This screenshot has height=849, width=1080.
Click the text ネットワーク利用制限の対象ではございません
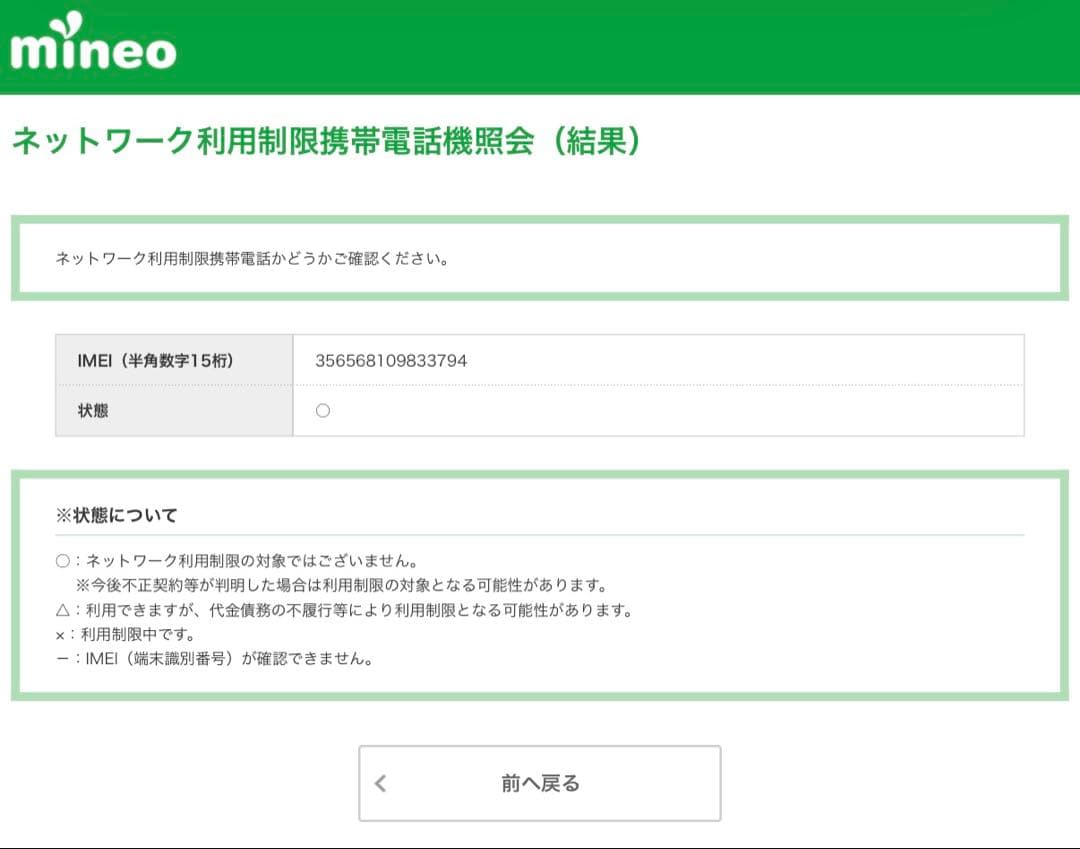click(252, 562)
